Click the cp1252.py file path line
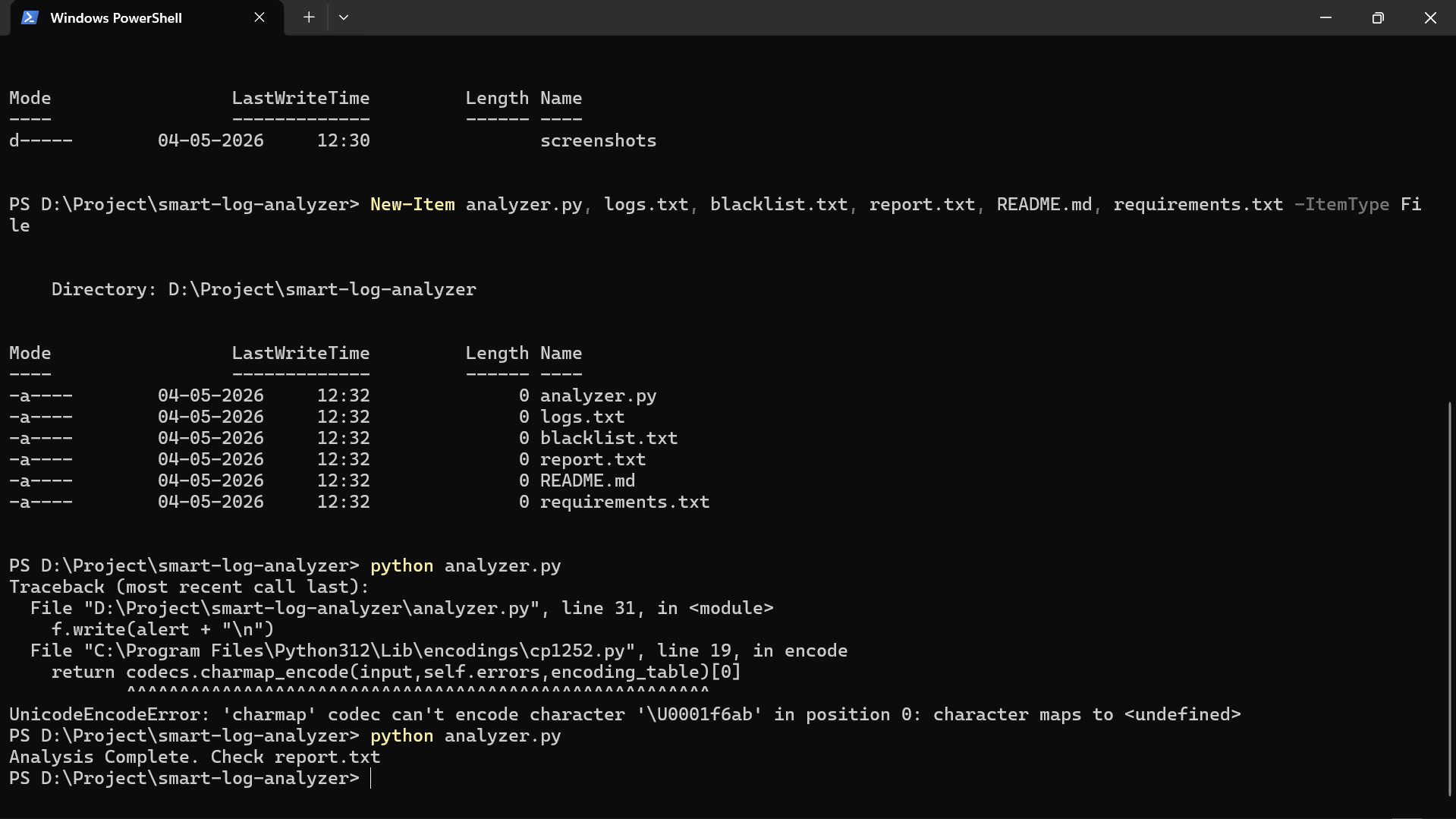 pos(439,650)
